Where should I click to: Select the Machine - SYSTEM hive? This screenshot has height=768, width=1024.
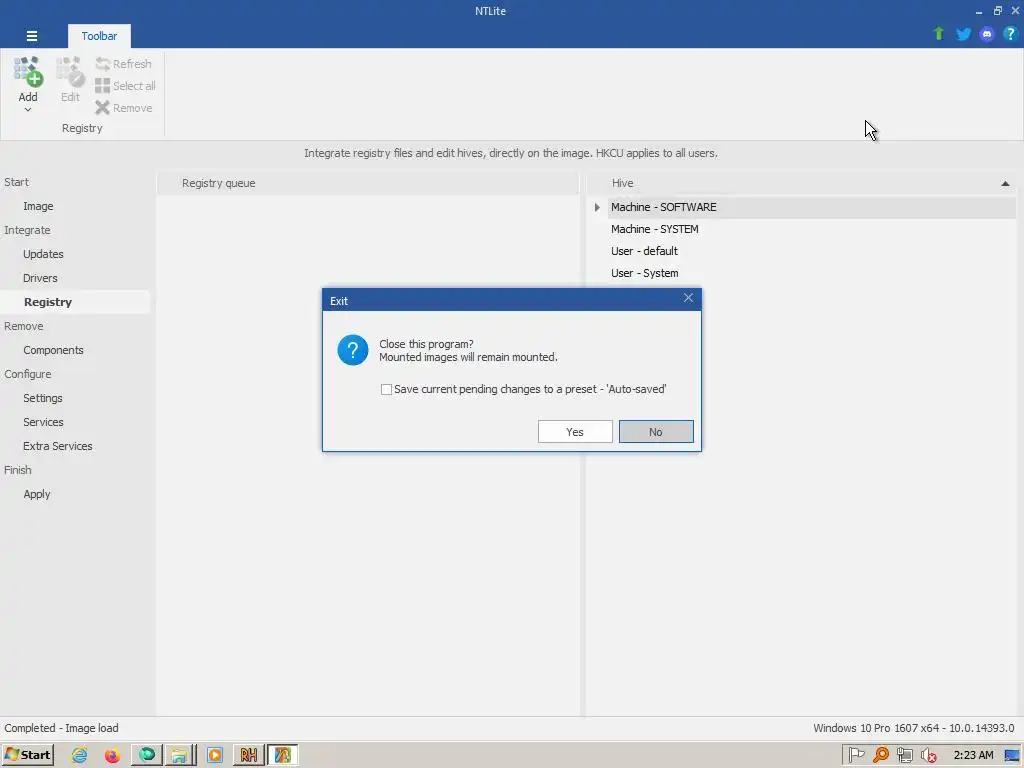click(x=654, y=229)
